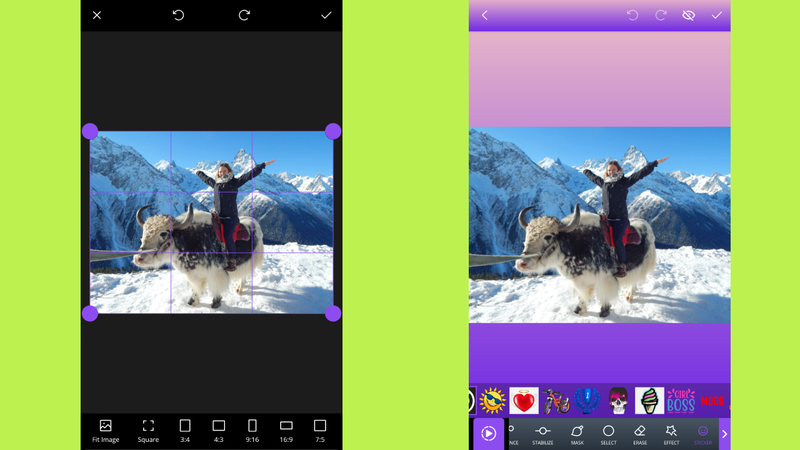The image size is (800, 450).
Task: Add the red heart halo sticker
Action: (x=524, y=401)
